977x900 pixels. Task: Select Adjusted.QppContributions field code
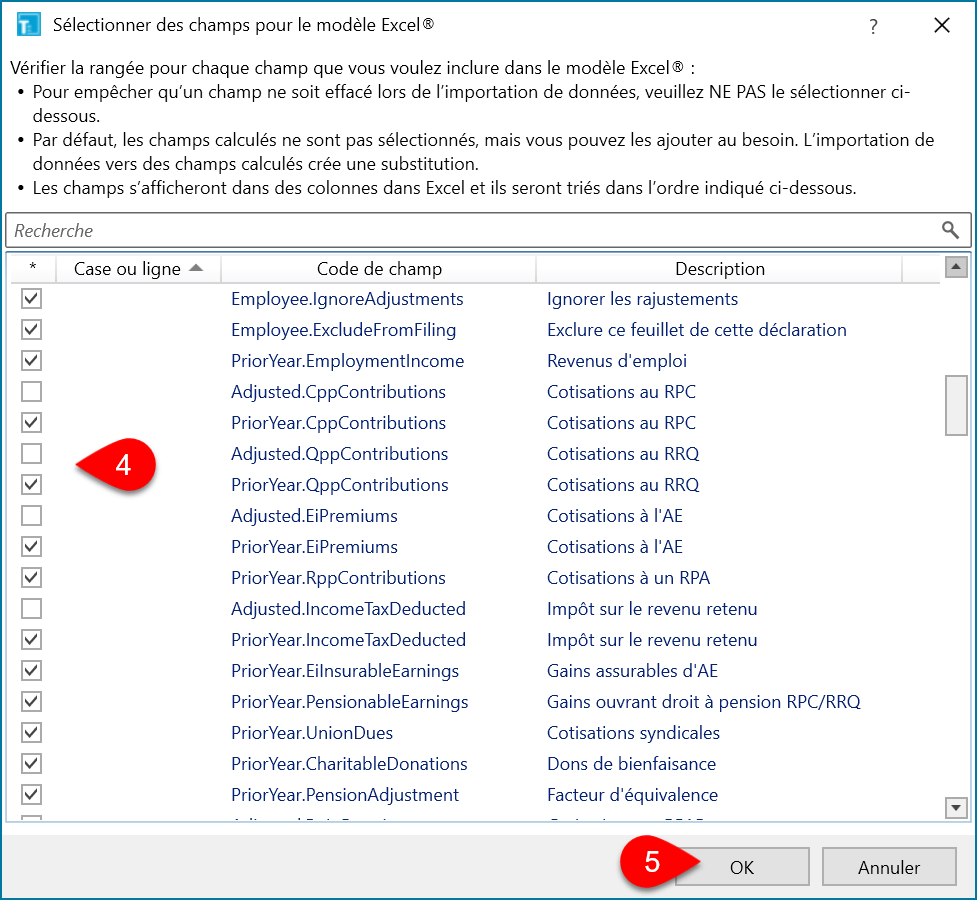point(340,454)
